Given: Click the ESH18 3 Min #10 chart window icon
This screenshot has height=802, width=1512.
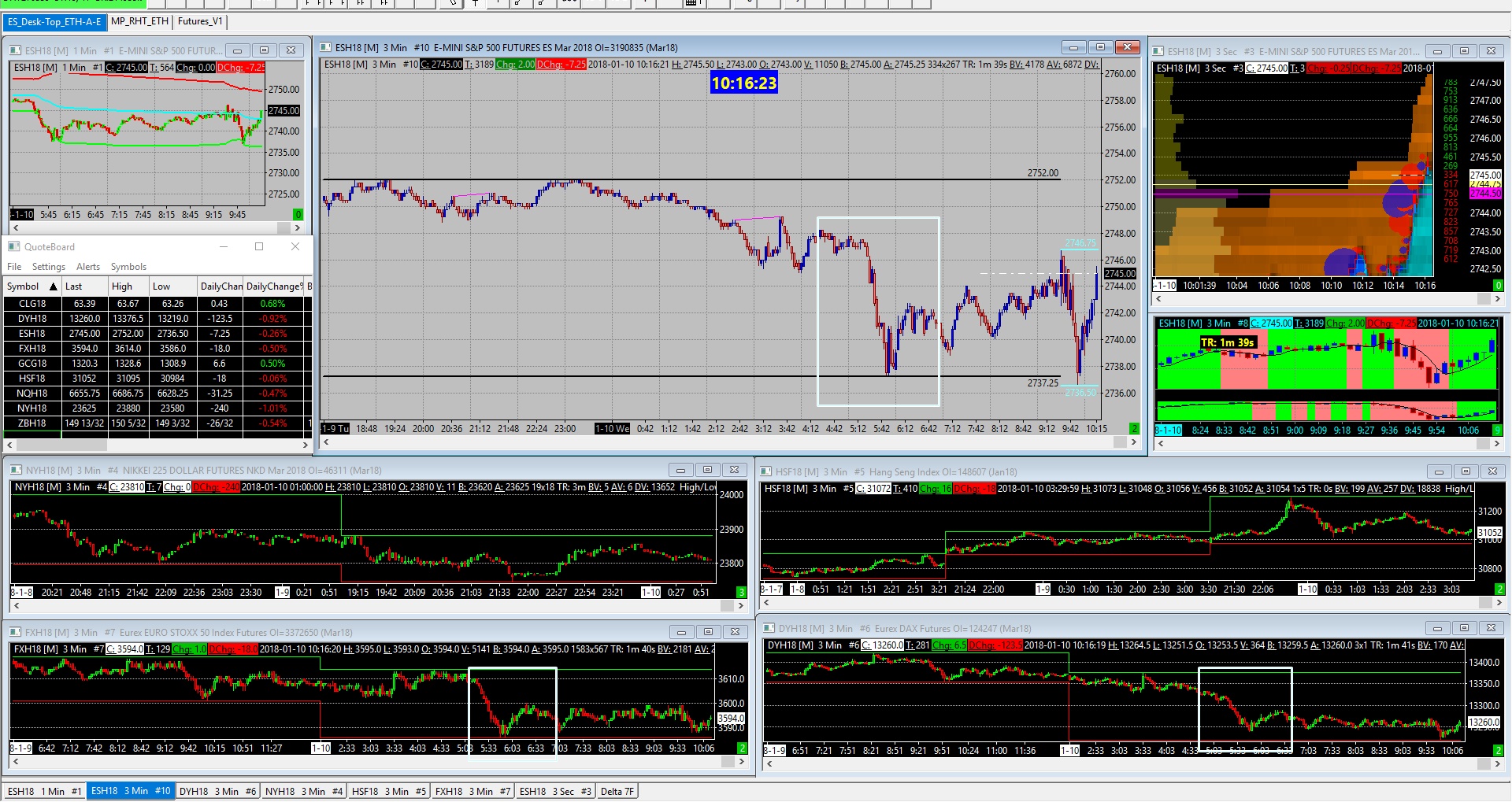Looking at the screenshot, I should click(325, 47).
